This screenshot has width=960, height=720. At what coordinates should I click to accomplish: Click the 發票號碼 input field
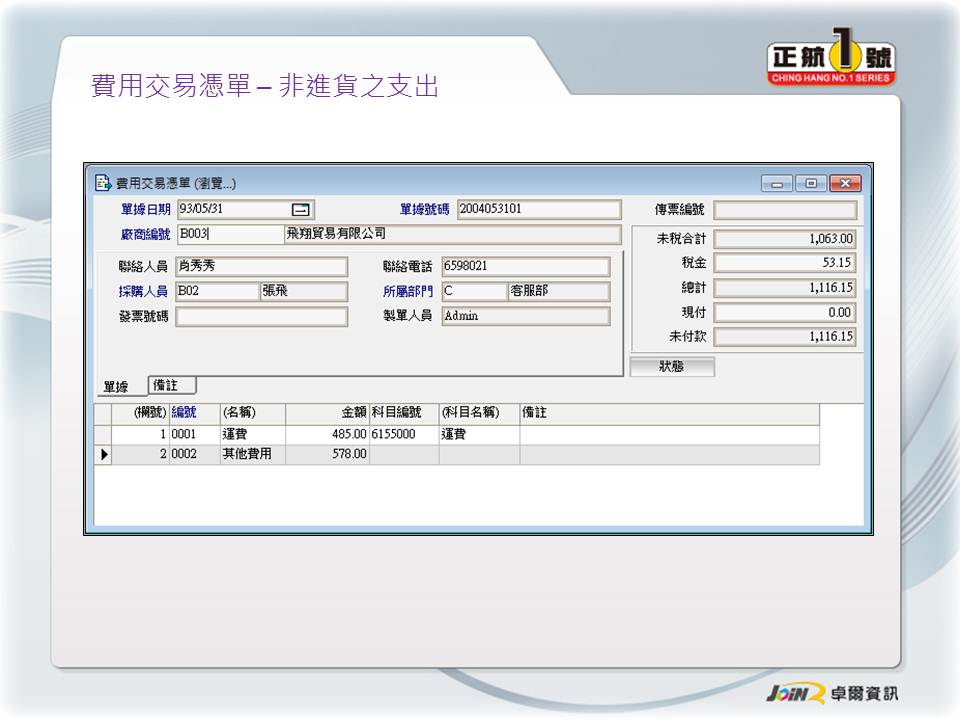(261, 317)
